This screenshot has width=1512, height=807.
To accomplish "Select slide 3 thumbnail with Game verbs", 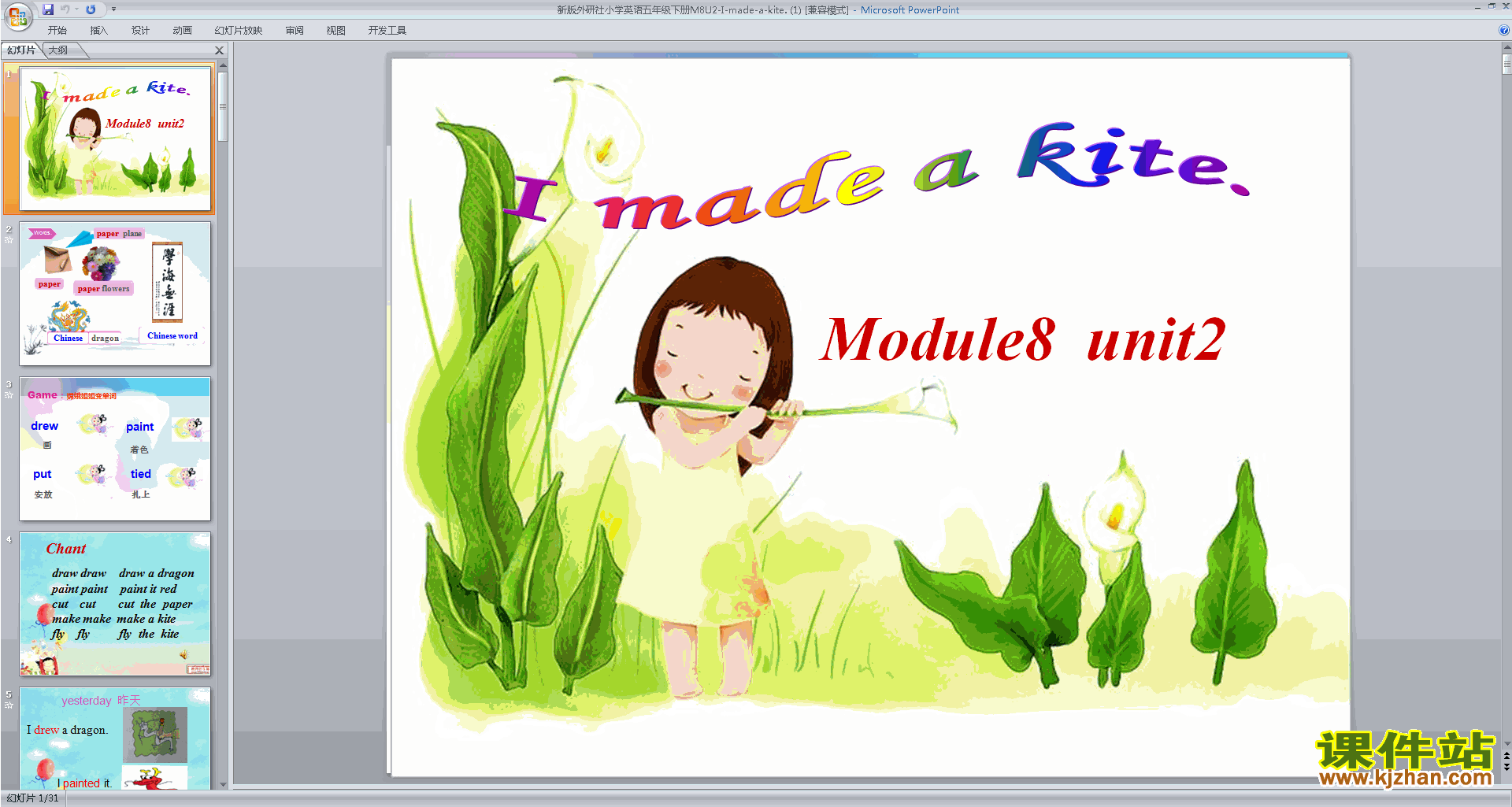I will tap(116, 448).
